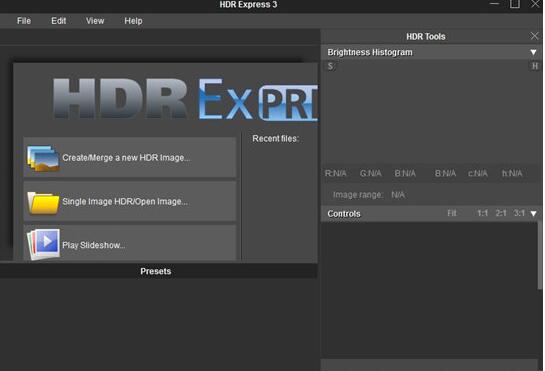Viewport: 545px width, 371px height.
Task: Toggle the S shadows indicator in histogram
Action: pos(330,66)
